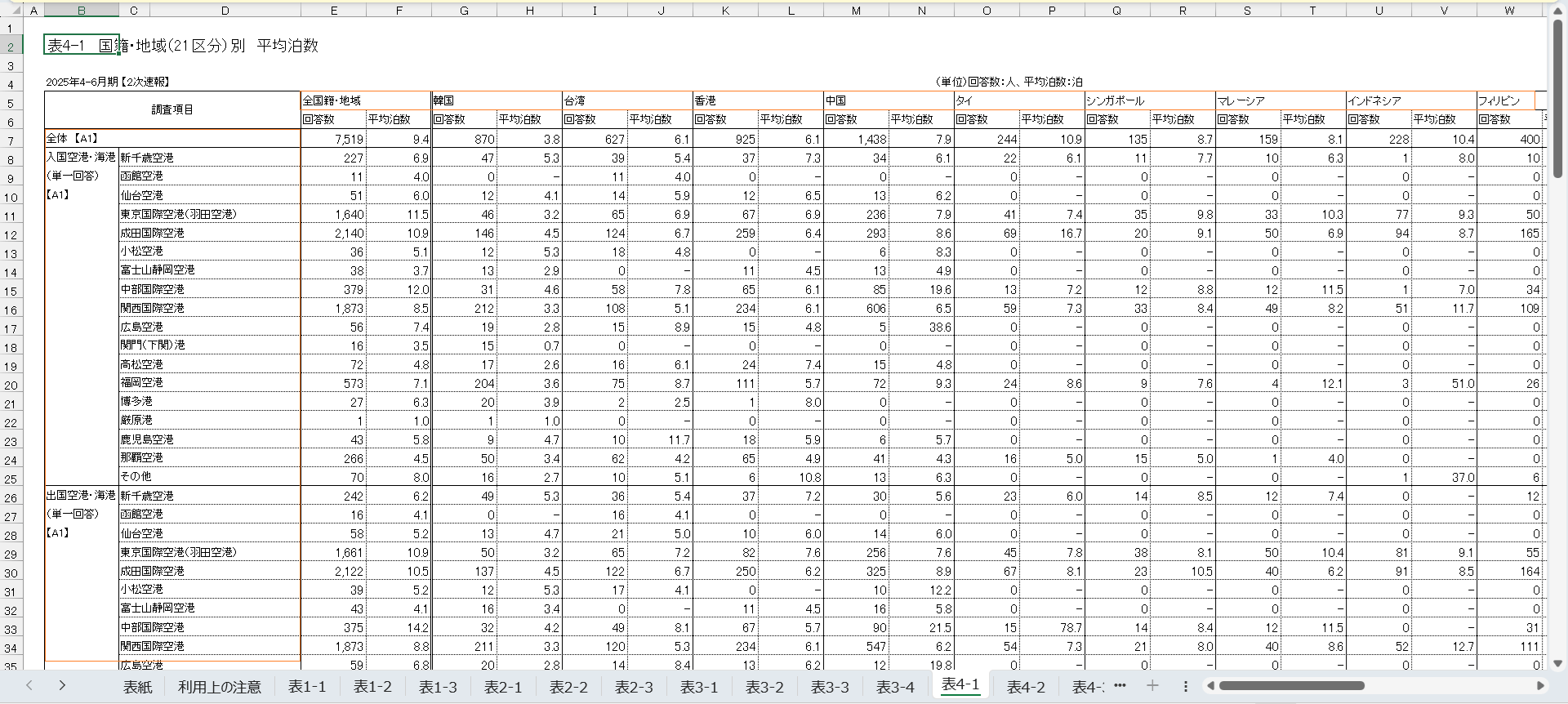The width and height of the screenshot is (1568, 704).
Task: Click the horizontal scrollbar thumb
Action: [x=1290, y=686]
